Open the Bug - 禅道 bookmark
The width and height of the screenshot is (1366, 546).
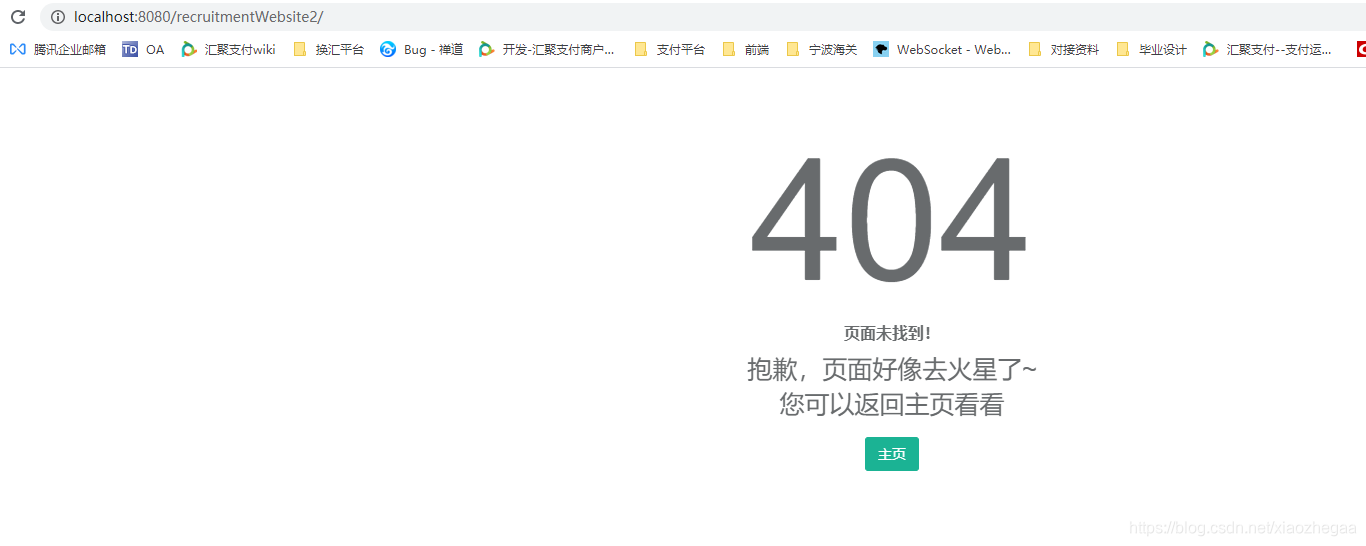pyautogui.click(x=422, y=49)
